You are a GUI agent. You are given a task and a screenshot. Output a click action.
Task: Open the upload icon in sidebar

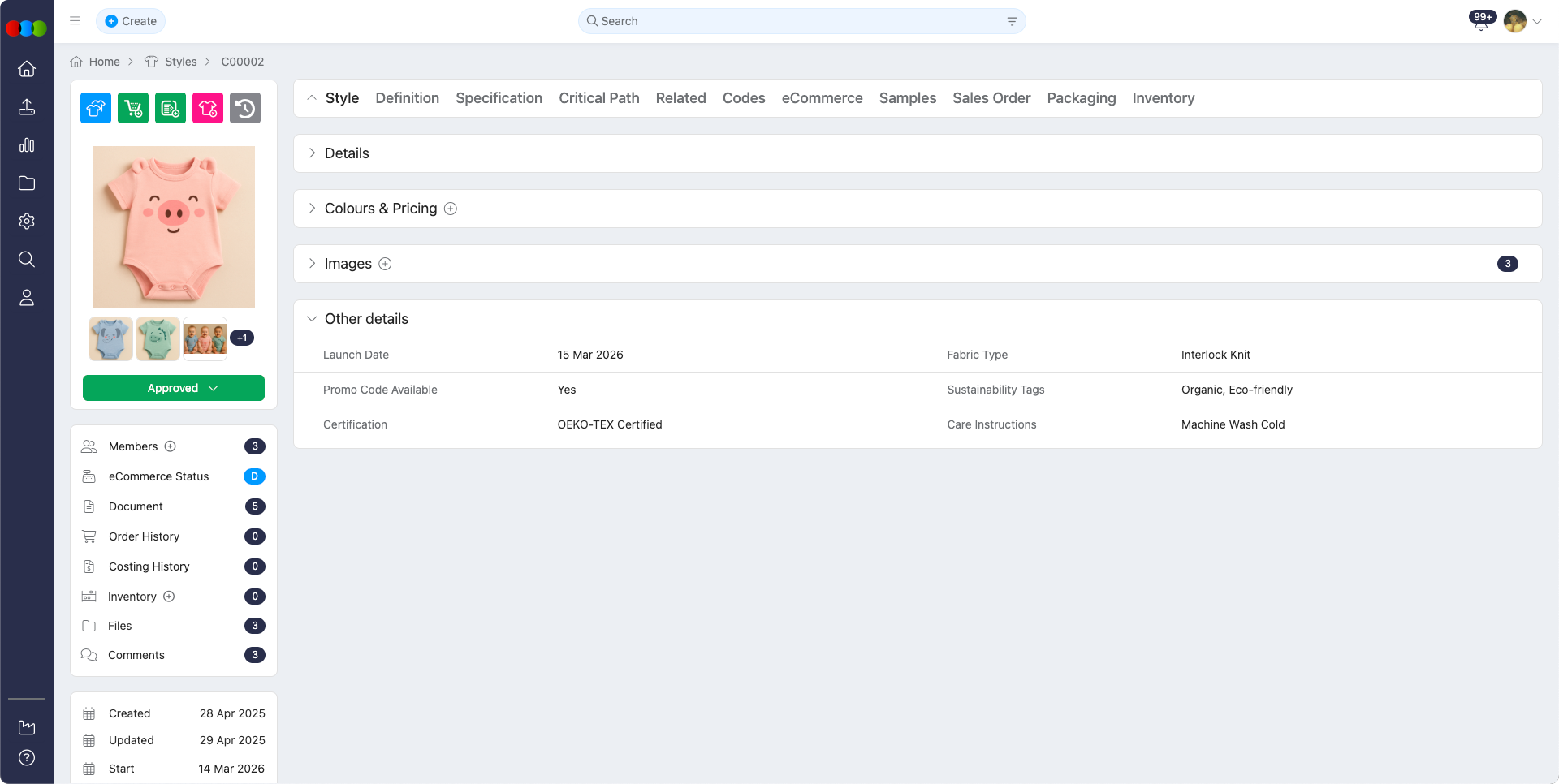point(27,106)
